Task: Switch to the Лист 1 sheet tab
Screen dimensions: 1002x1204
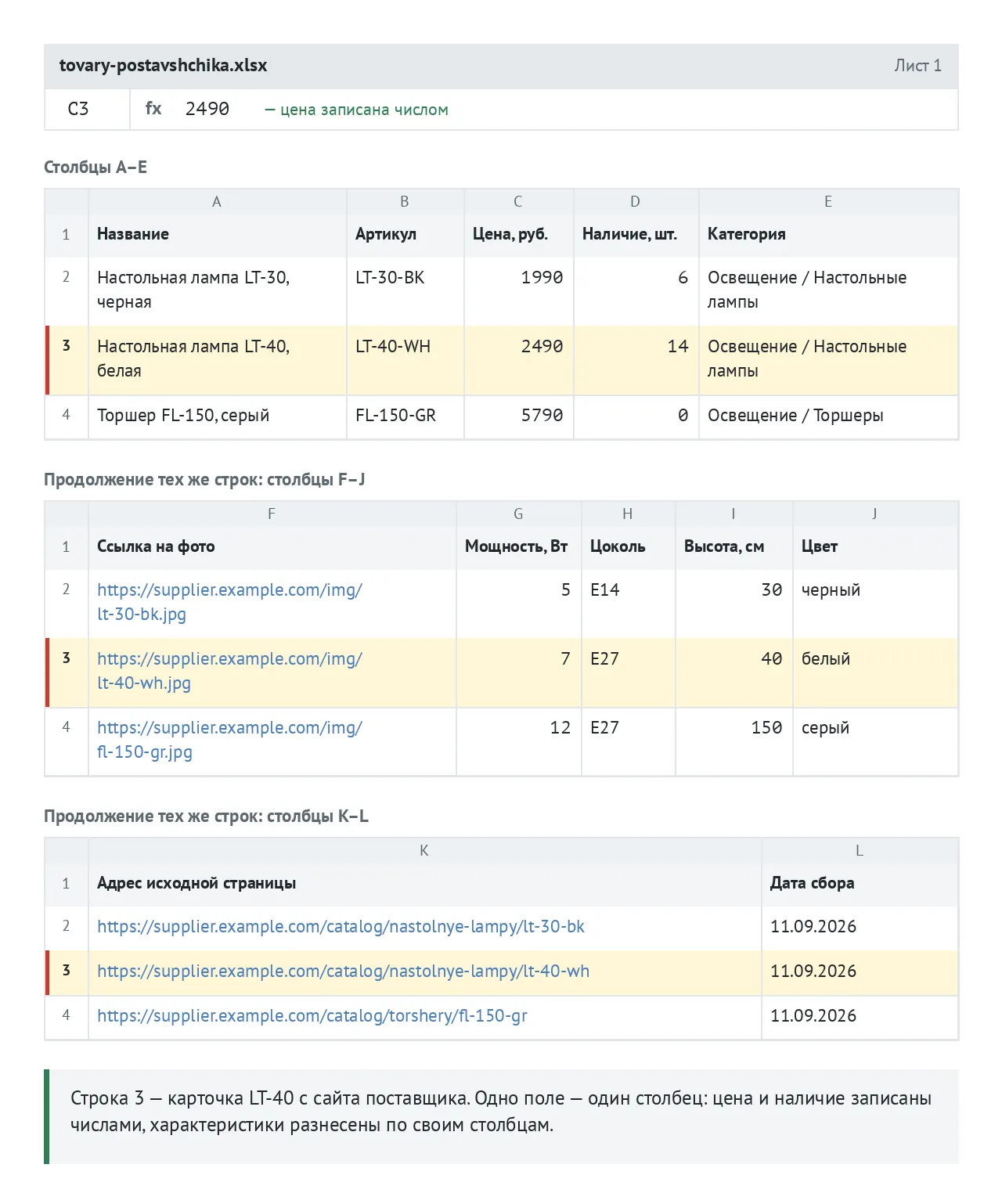Action: 917,66
